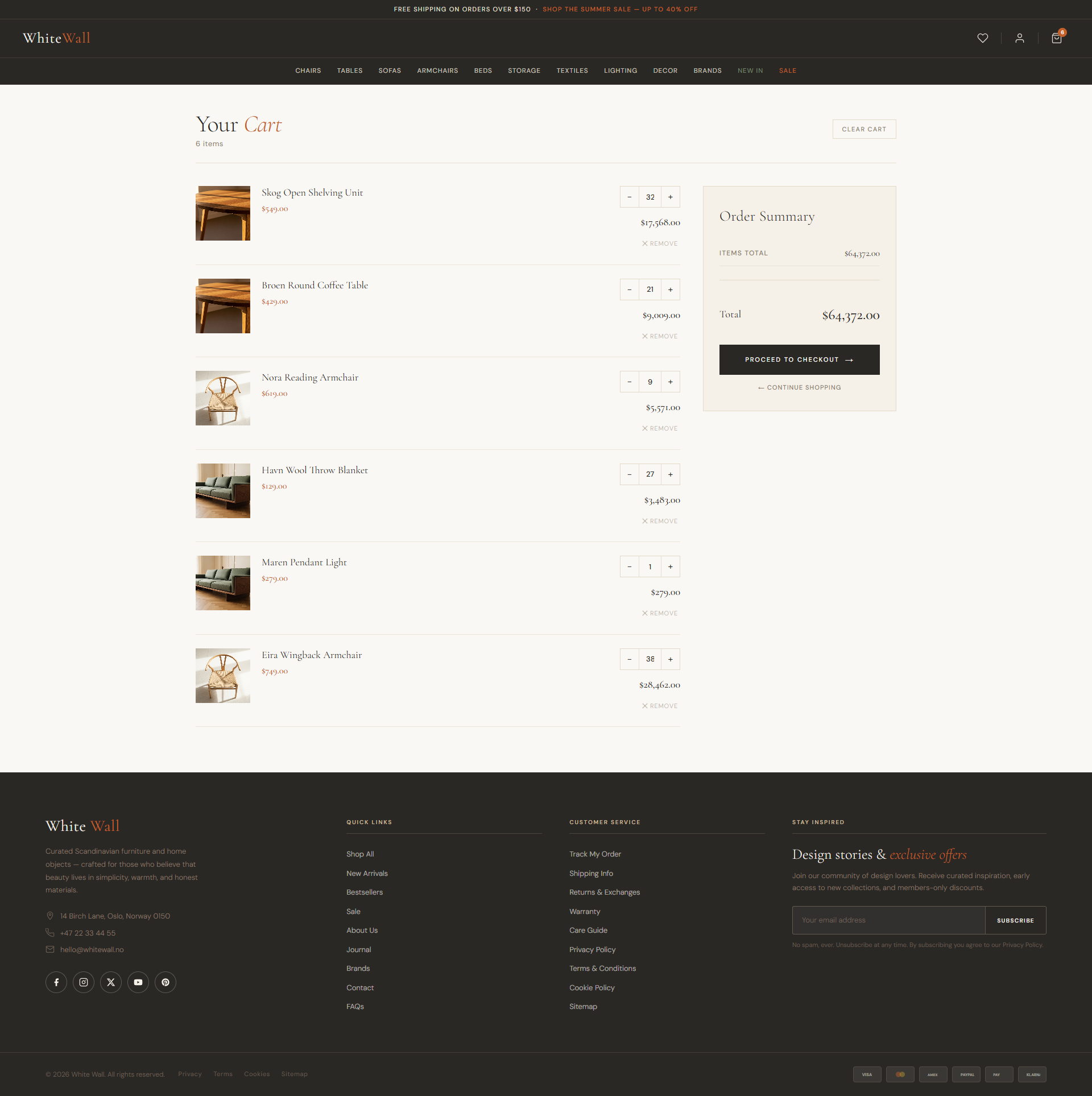The image size is (1092, 1096).
Task: Remove Skog Open Shelving Unit from cart
Action: [660, 243]
